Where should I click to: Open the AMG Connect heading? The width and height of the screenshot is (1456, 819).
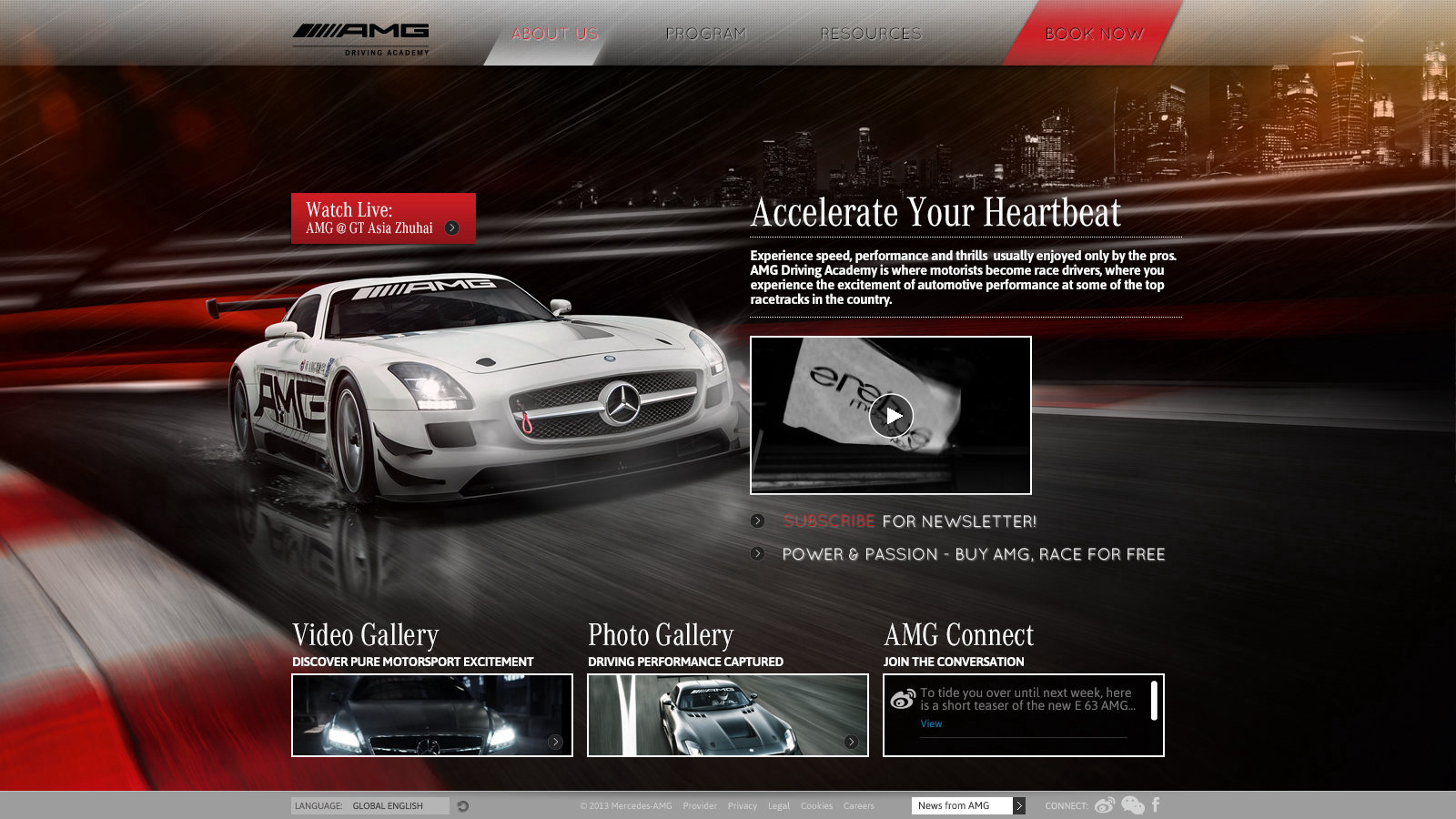958,634
